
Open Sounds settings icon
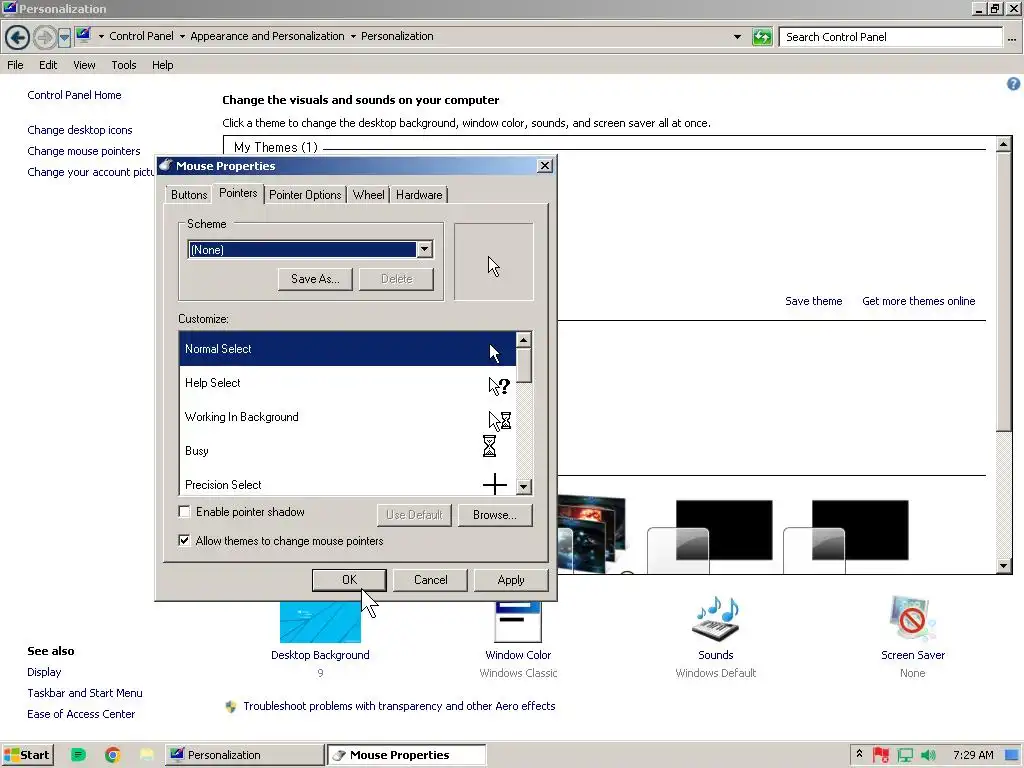point(715,619)
